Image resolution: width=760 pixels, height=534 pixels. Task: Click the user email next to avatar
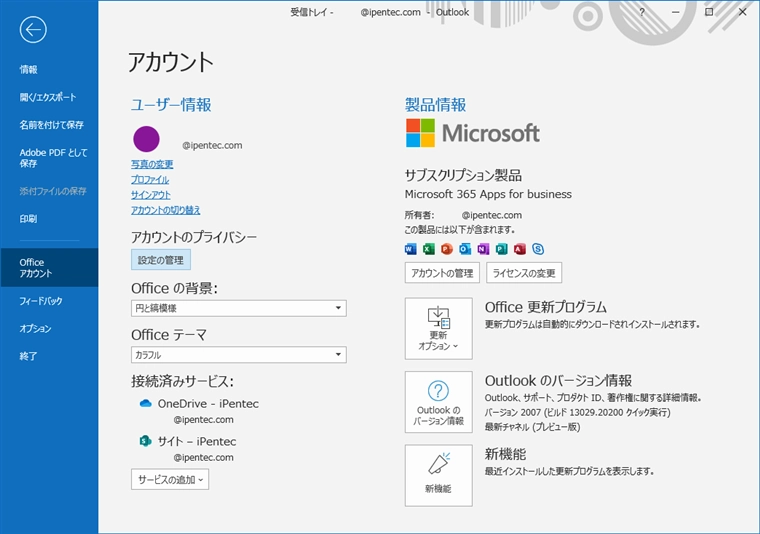(212, 145)
